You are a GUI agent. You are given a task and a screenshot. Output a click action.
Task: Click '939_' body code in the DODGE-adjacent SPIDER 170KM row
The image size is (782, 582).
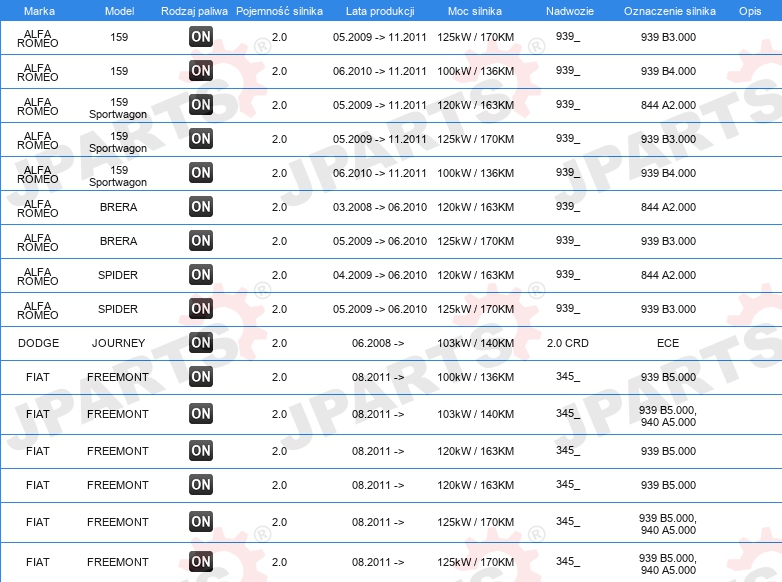[x=568, y=308]
